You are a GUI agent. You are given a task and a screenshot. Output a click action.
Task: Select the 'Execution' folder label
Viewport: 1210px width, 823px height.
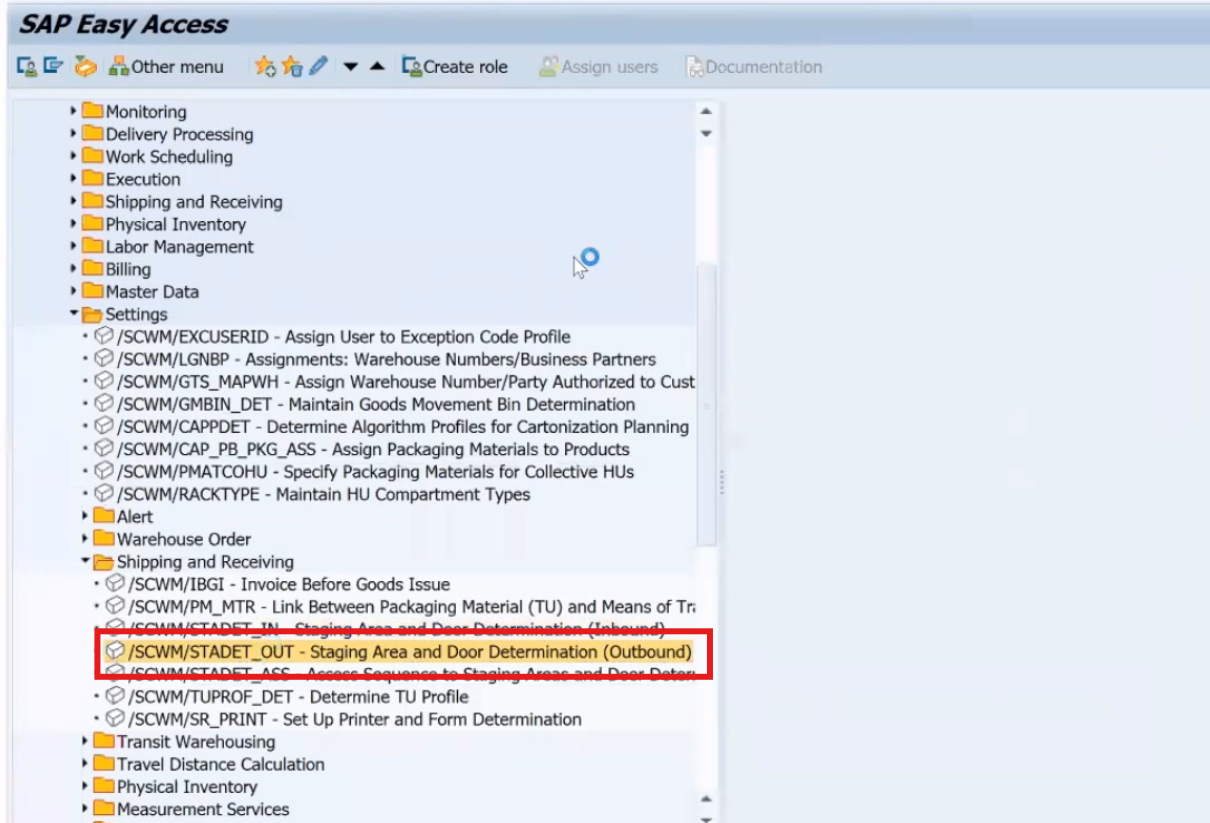pos(143,179)
